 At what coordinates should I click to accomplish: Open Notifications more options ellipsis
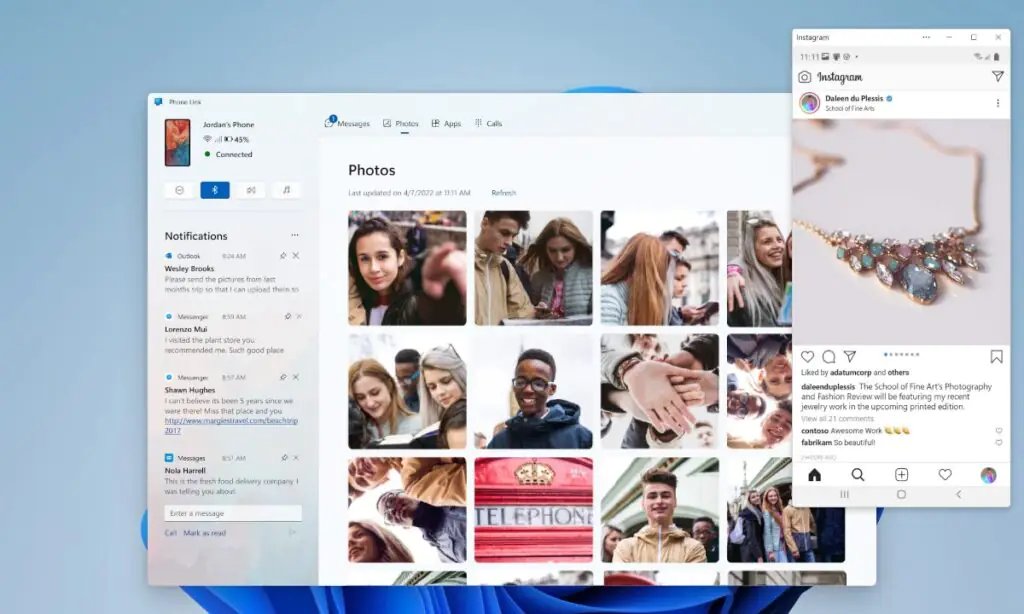tap(294, 236)
